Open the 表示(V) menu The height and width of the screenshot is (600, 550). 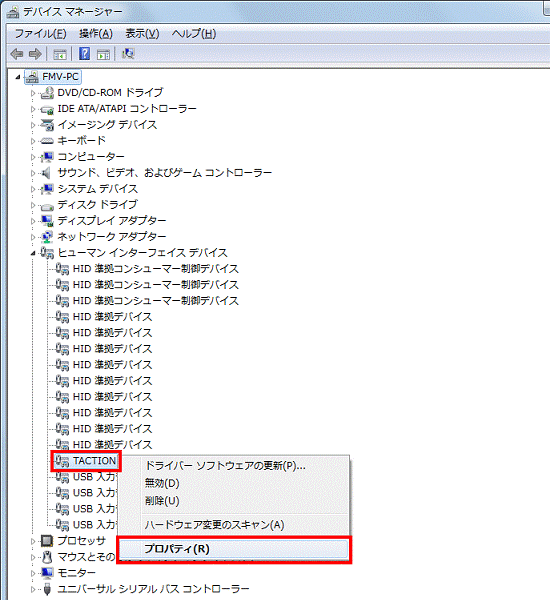tap(142, 34)
